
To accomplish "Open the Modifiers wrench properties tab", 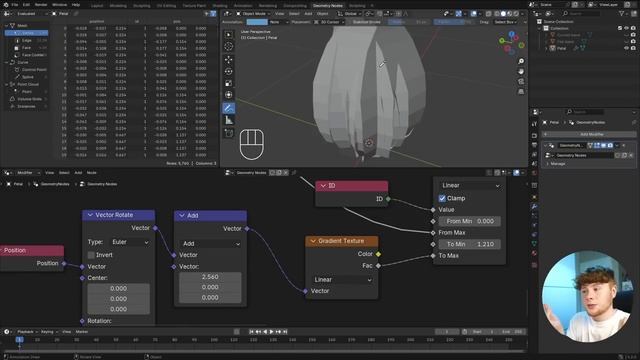I will tap(534, 207).
